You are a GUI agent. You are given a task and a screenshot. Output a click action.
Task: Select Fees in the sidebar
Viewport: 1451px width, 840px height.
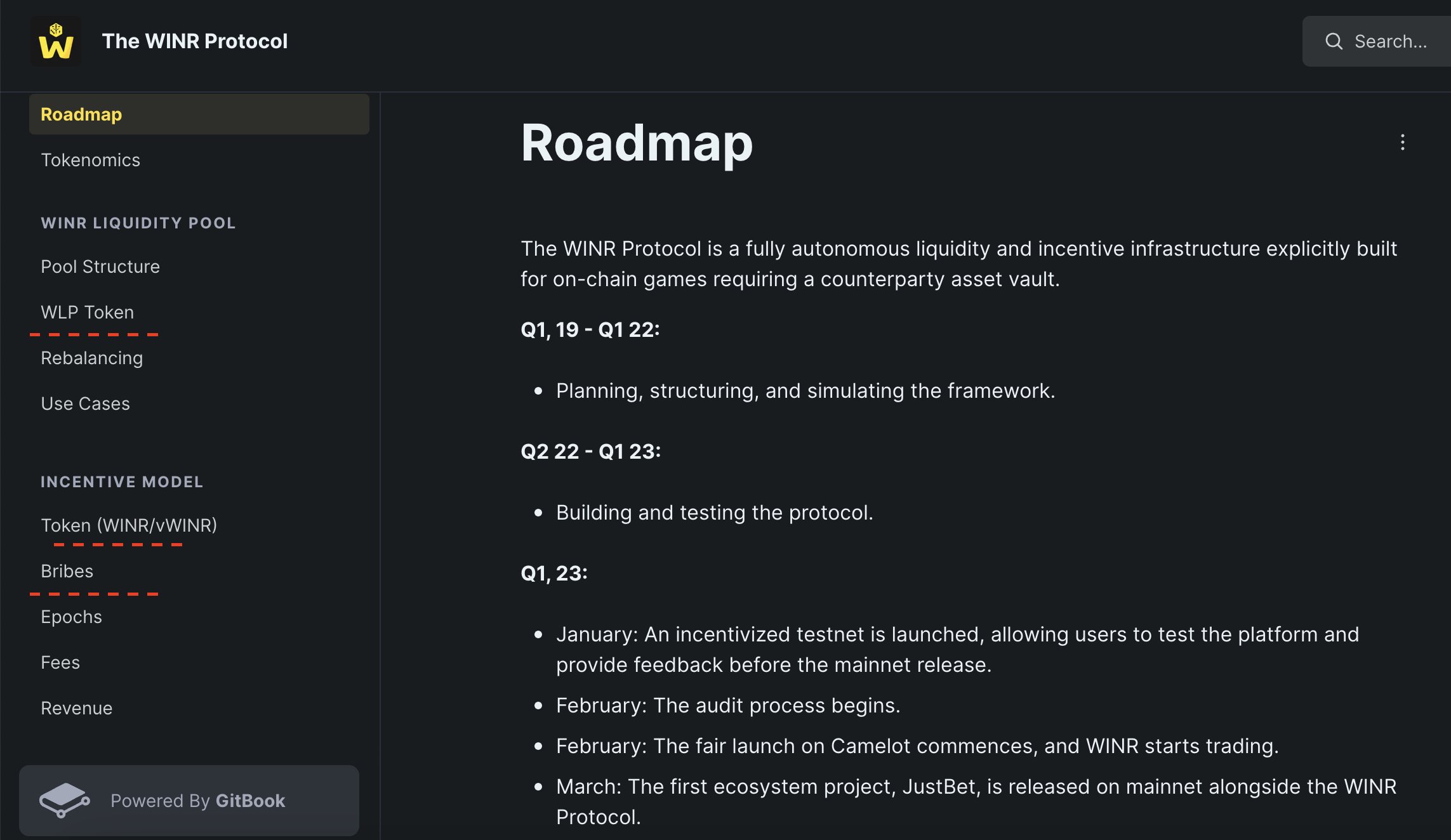60,662
